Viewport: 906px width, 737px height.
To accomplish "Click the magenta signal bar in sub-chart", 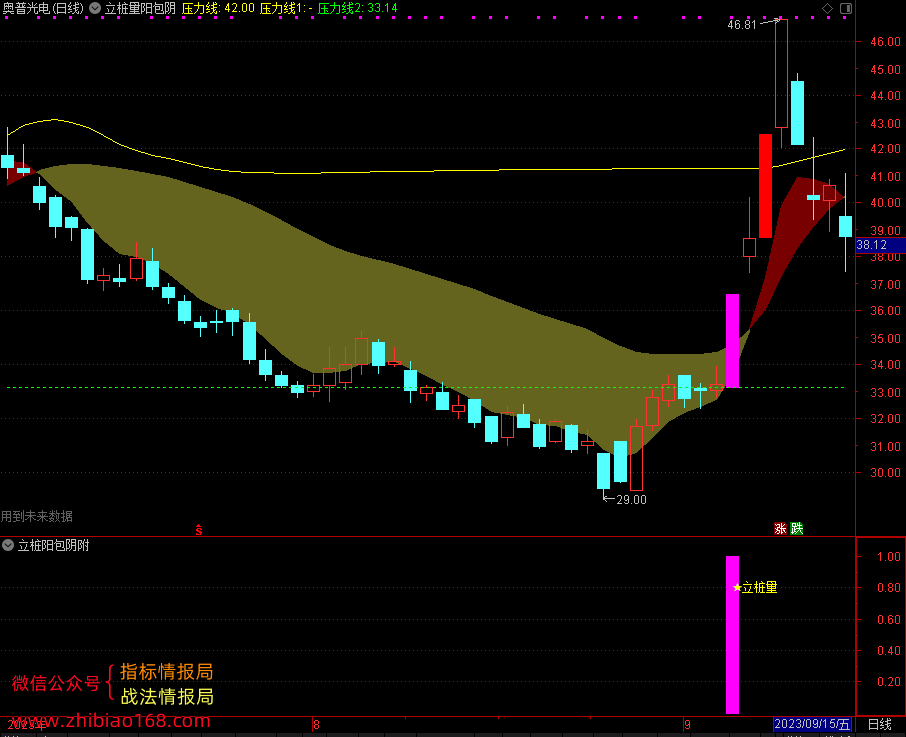I will pos(732,635).
